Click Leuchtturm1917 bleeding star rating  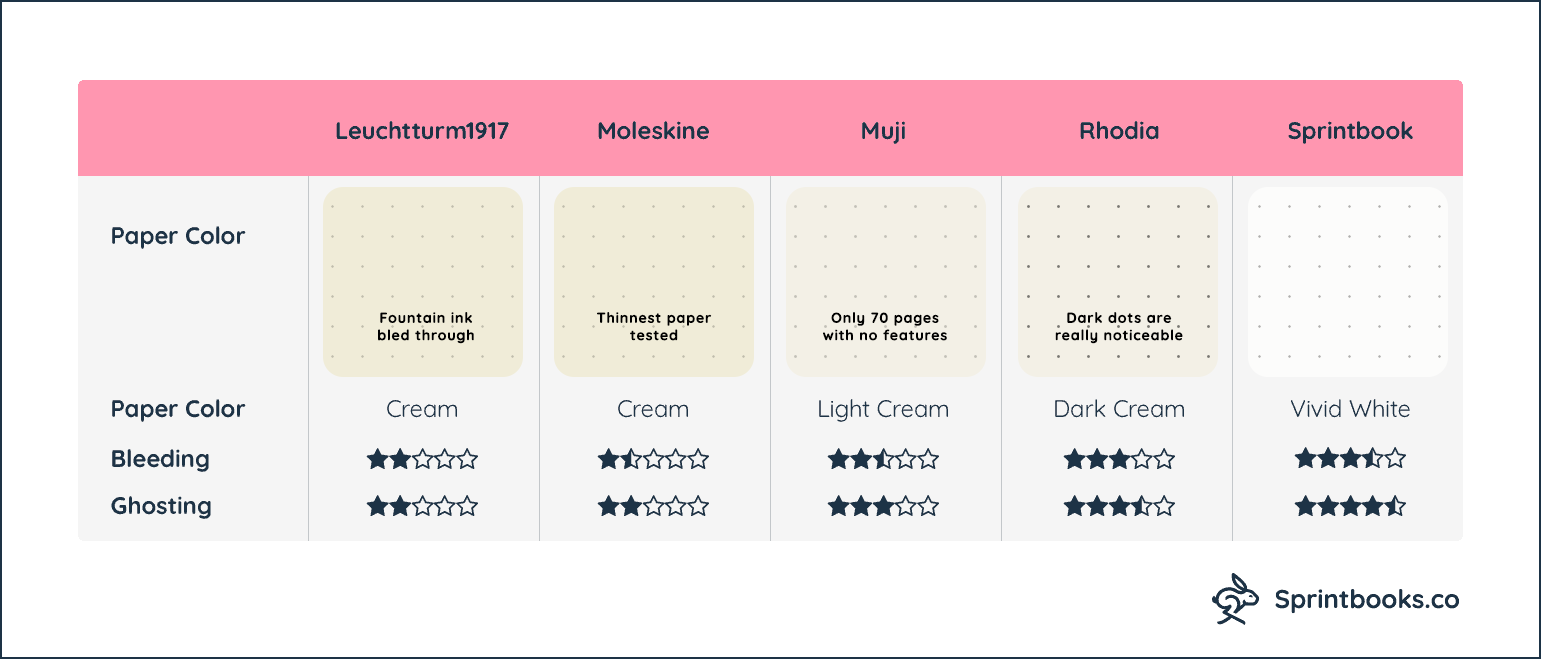point(423,460)
